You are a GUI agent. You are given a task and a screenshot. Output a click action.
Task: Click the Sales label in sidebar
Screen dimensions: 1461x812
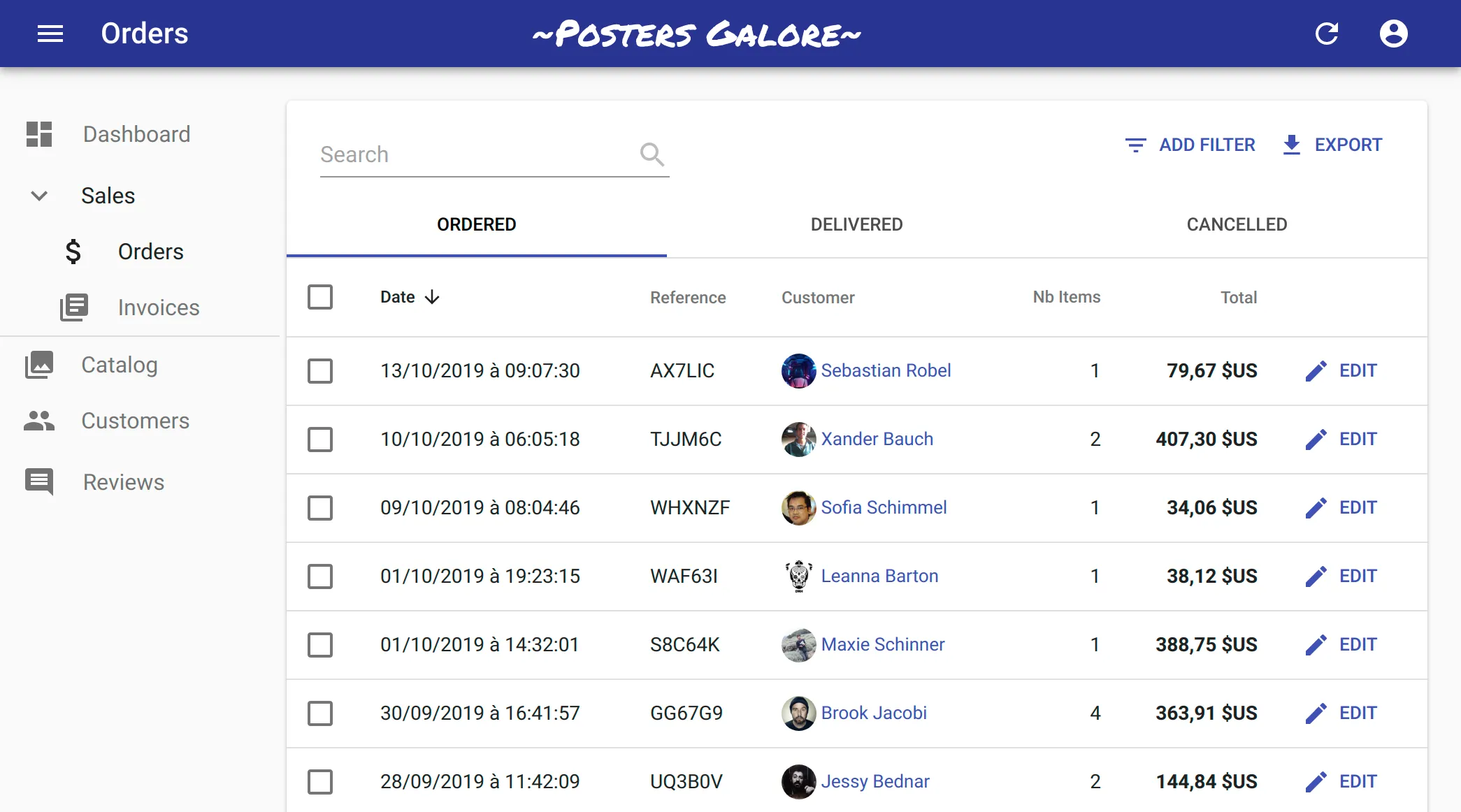[x=108, y=196]
